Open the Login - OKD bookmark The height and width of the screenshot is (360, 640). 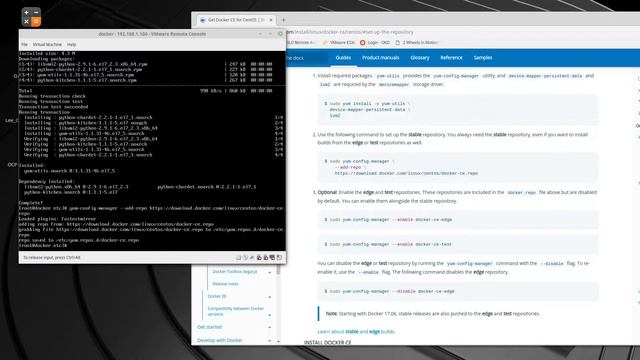[375, 42]
